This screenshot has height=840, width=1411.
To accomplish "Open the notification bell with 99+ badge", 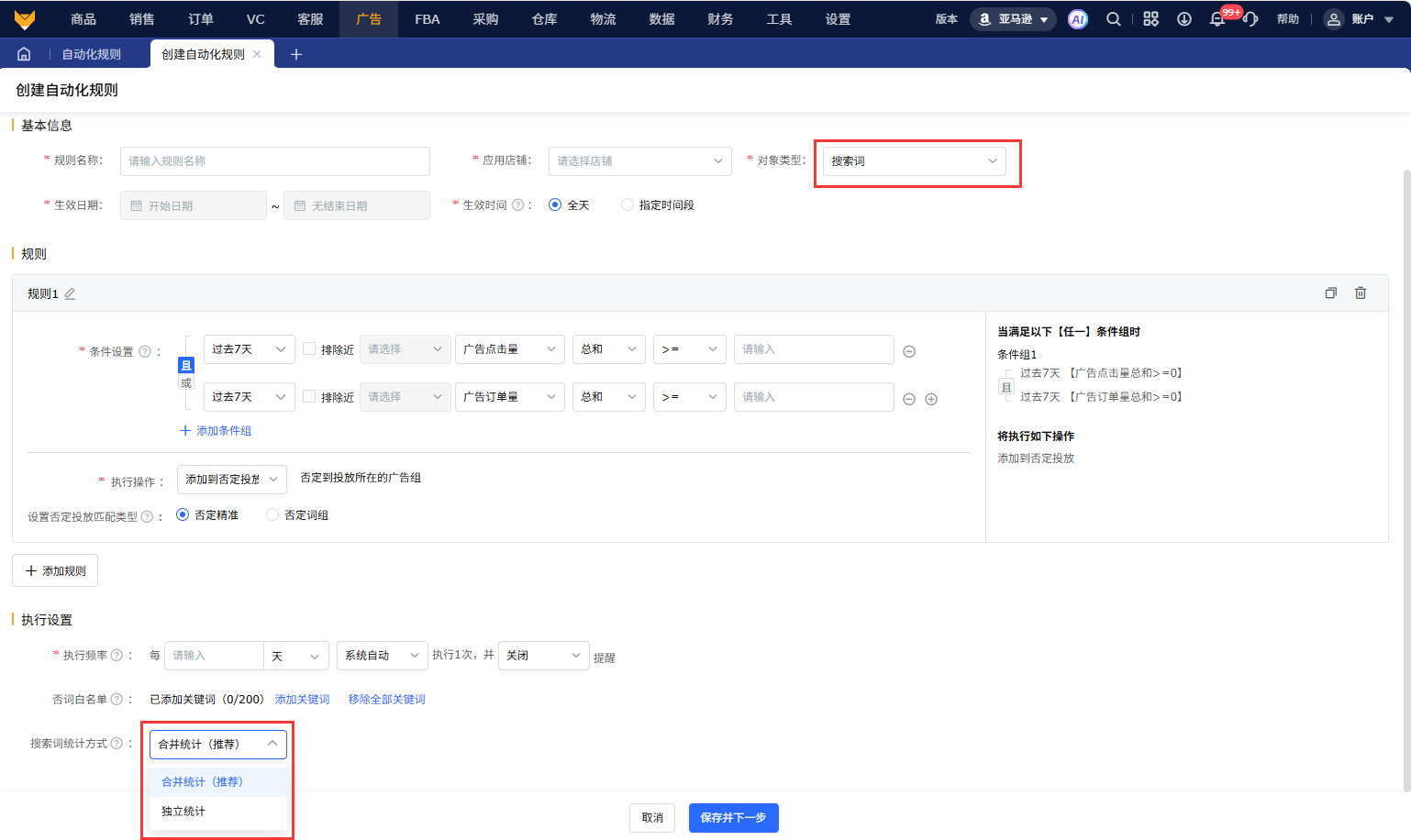I will tap(1217, 19).
